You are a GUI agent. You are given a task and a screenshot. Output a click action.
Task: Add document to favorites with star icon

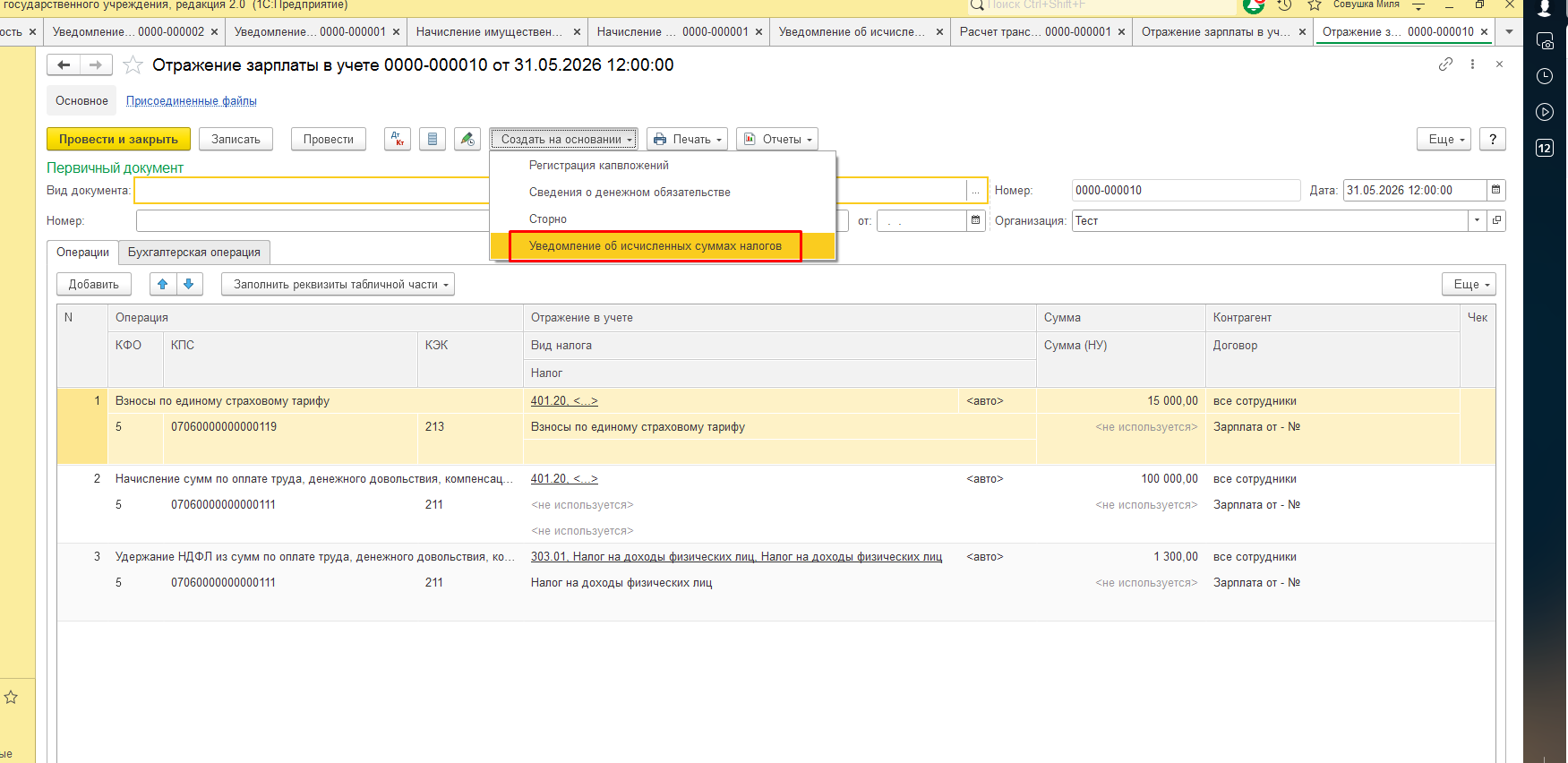click(x=133, y=64)
